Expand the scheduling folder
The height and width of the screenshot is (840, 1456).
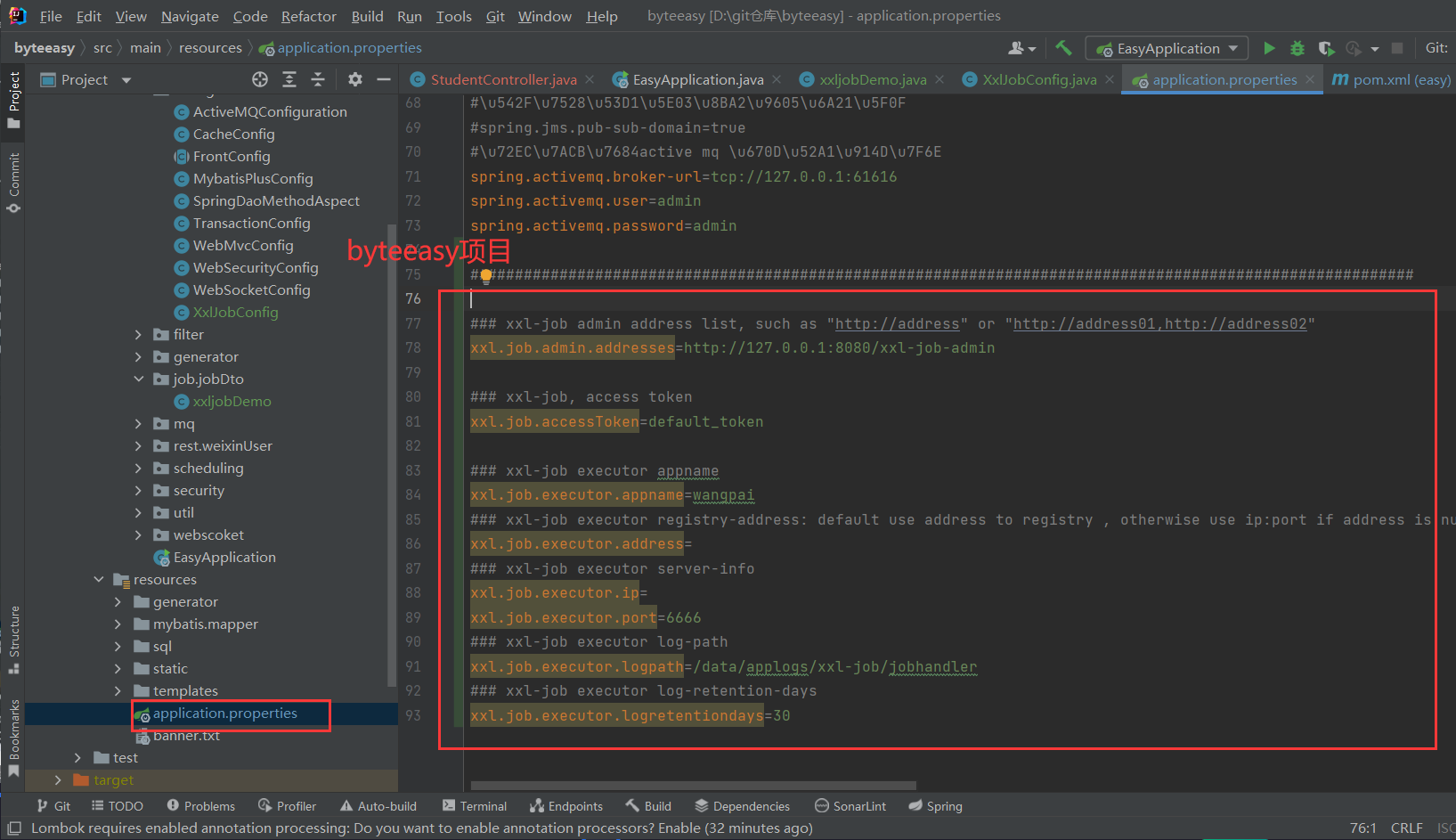tap(138, 469)
